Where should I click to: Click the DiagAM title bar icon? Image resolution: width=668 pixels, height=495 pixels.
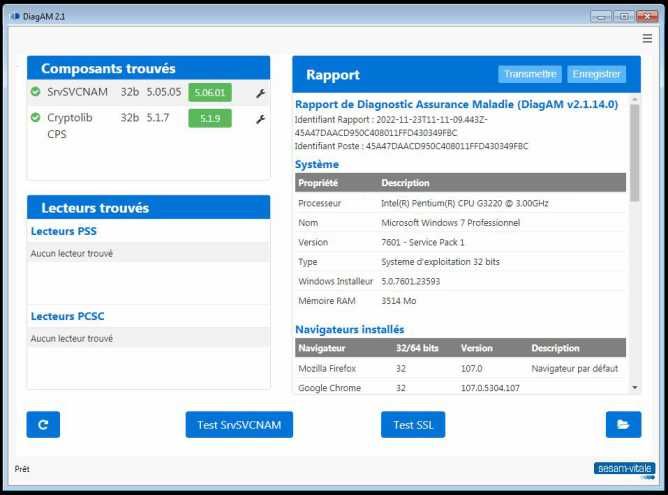[x=15, y=16]
